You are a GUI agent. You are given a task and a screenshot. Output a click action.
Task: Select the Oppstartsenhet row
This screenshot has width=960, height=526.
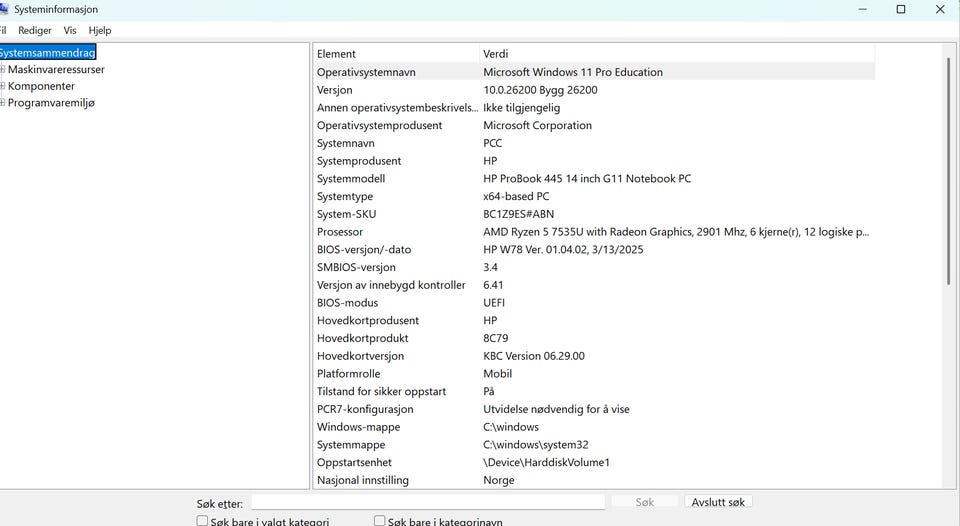(594, 463)
